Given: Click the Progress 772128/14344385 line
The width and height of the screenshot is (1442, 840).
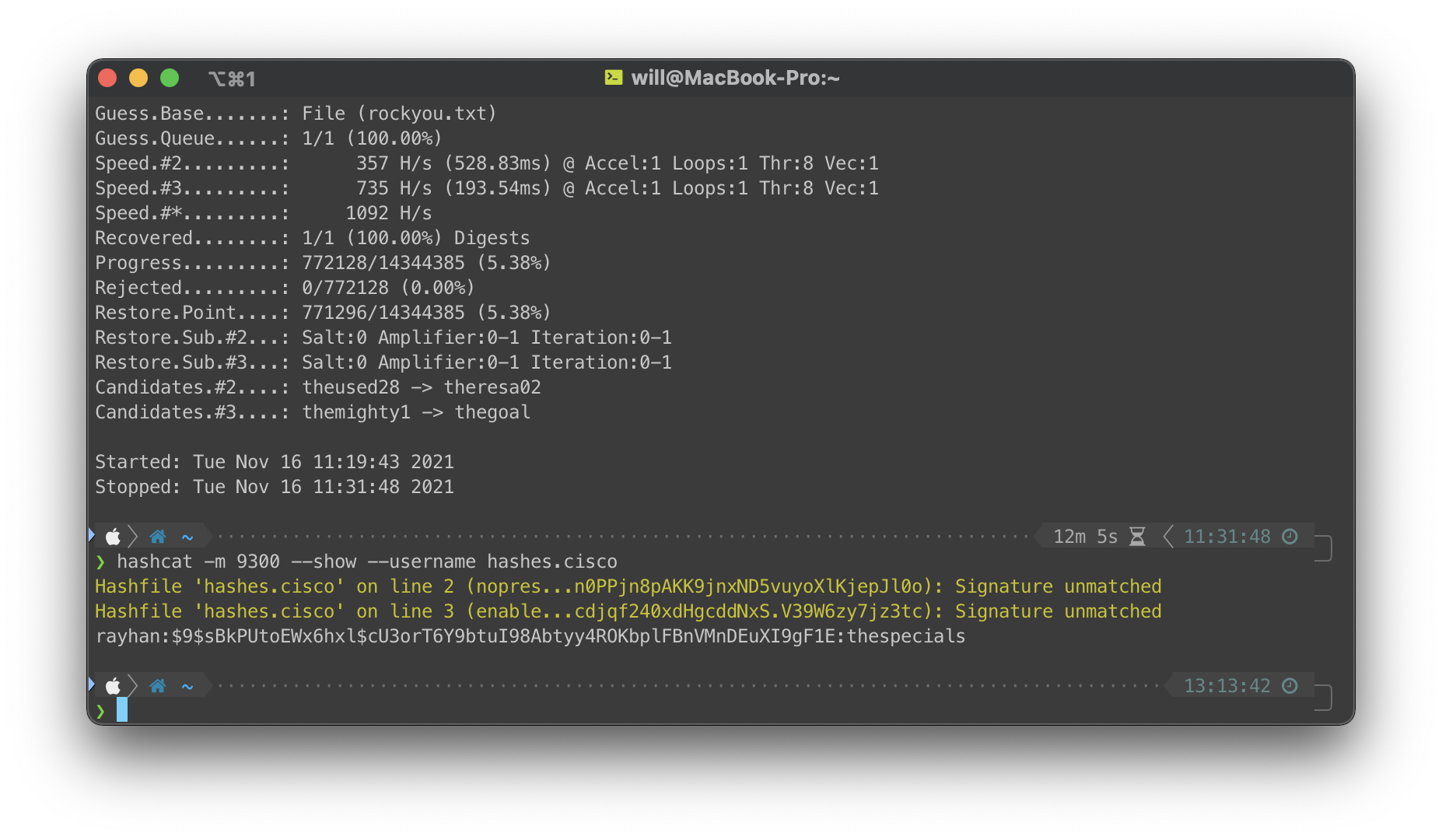Looking at the screenshot, I should [323, 263].
